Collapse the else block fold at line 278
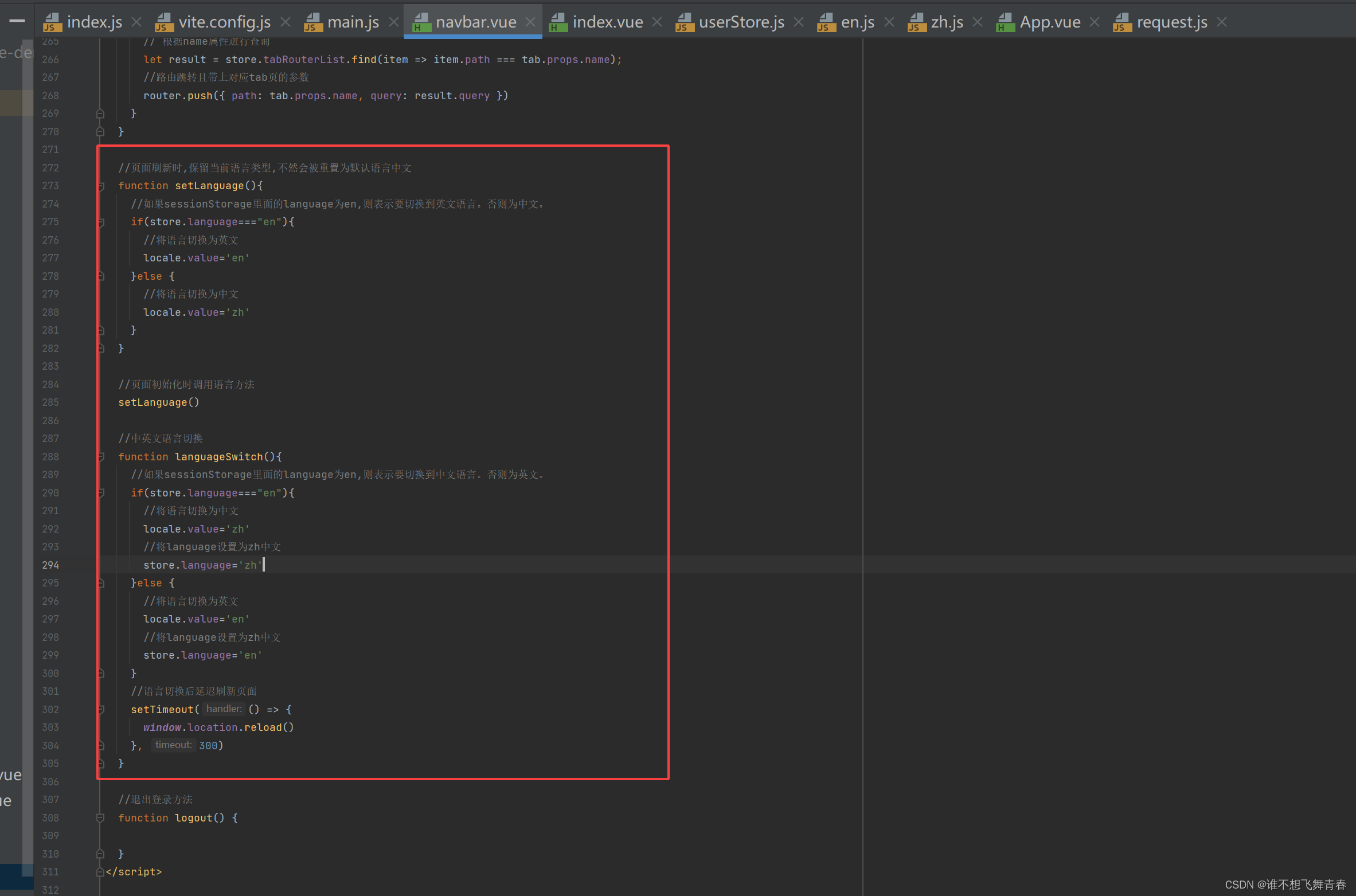The width and height of the screenshot is (1356, 896). click(100, 276)
